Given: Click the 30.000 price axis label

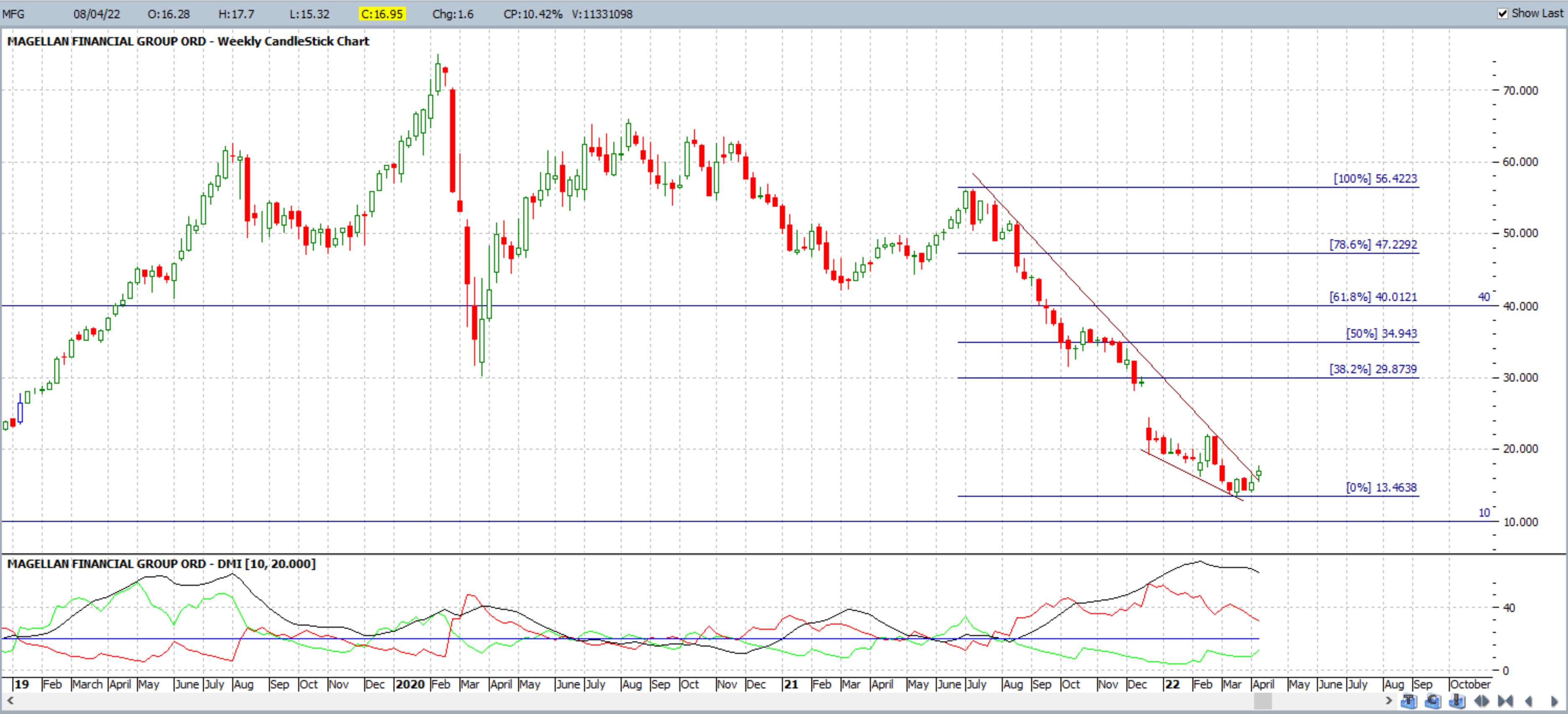Looking at the screenshot, I should [x=1520, y=377].
